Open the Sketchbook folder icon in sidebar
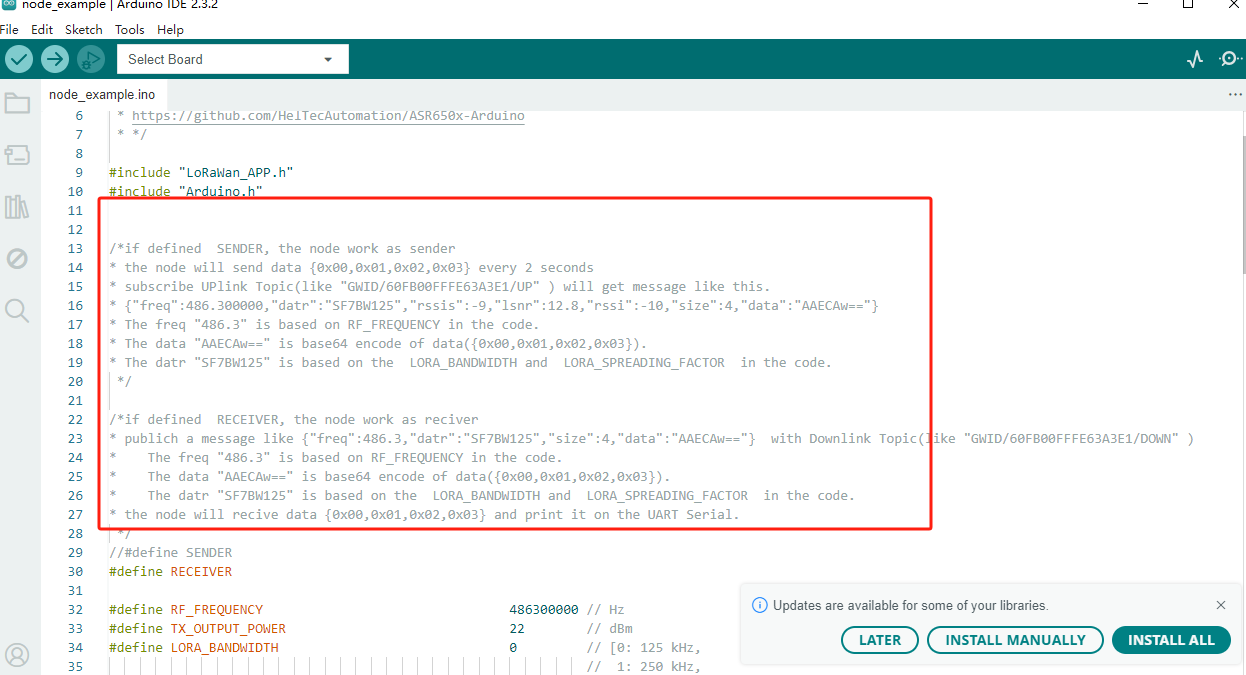The width and height of the screenshot is (1246, 675). [17, 103]
